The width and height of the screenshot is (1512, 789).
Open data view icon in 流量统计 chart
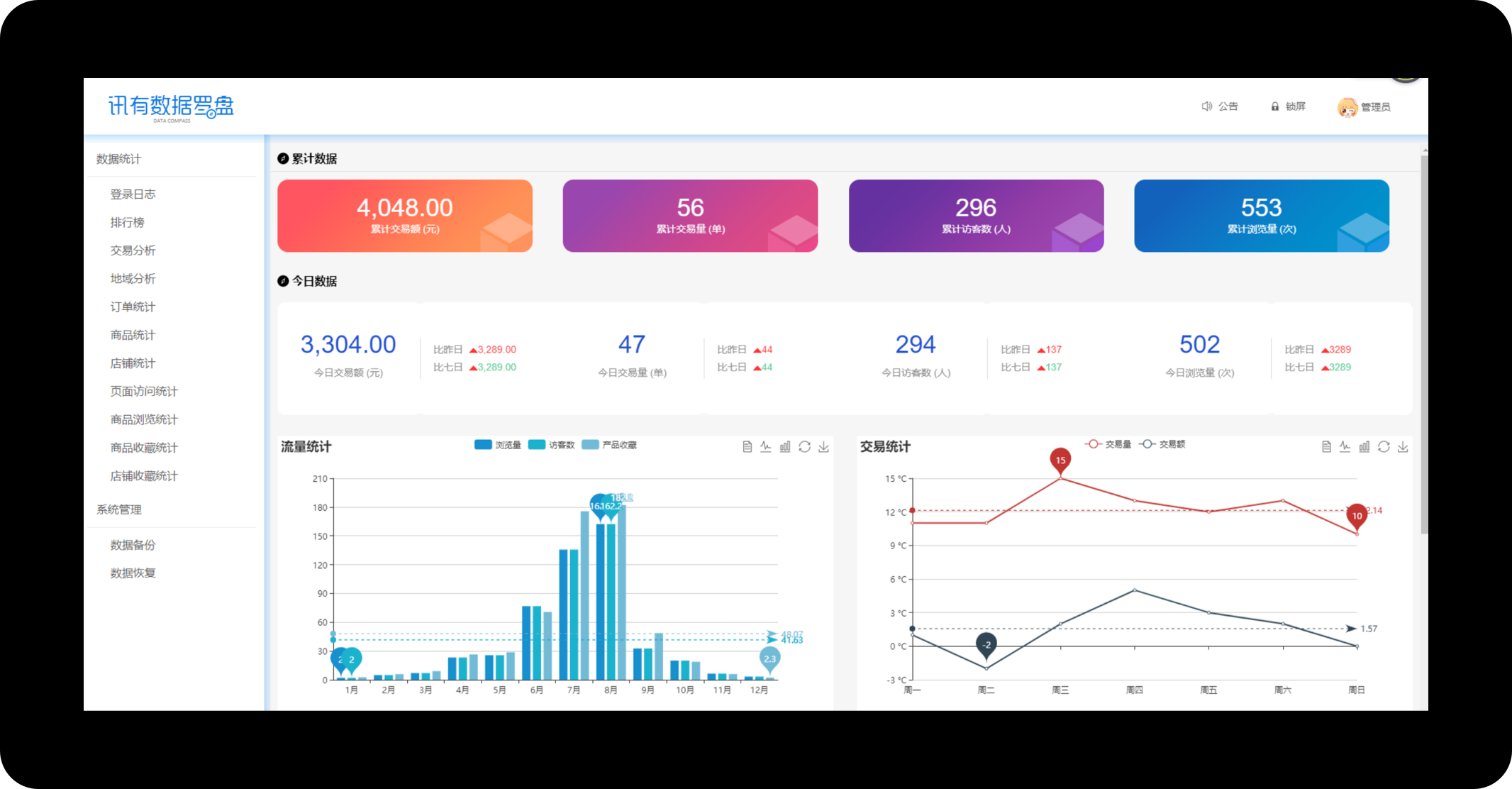[x=747, y=446]
